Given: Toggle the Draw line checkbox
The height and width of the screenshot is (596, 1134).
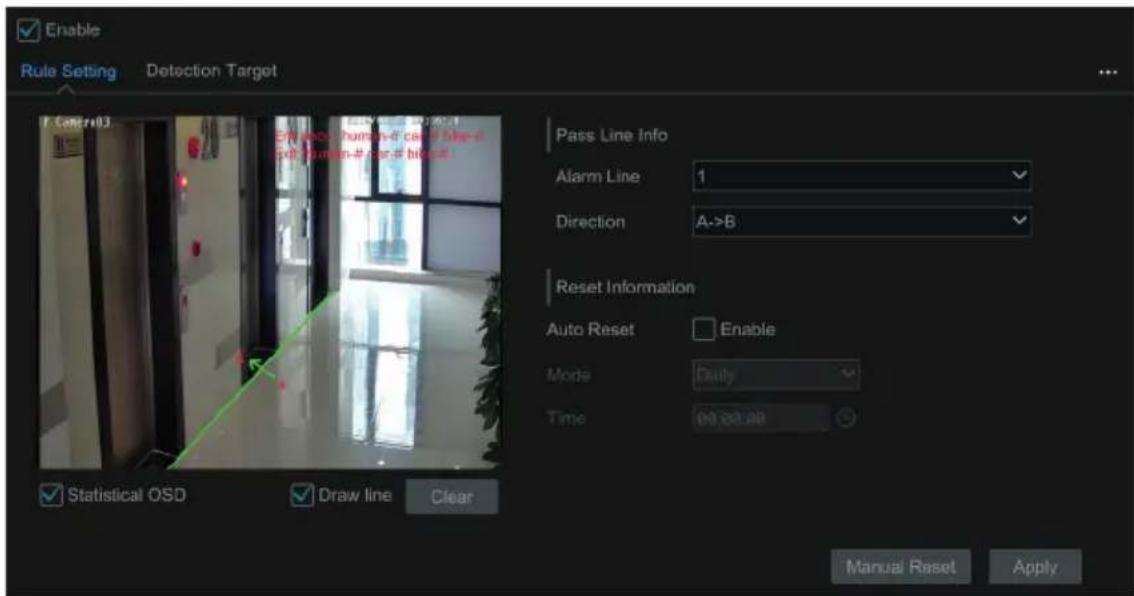Looking at the screenshot, I should pyautogui.click(x=302, y=495).
